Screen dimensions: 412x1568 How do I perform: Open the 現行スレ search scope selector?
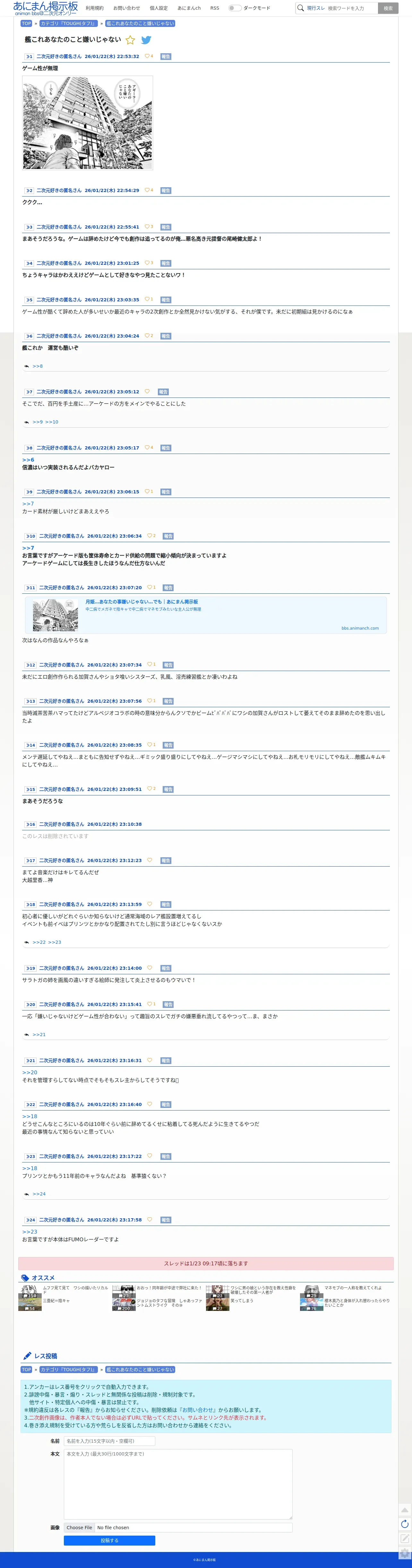[316, 8]
